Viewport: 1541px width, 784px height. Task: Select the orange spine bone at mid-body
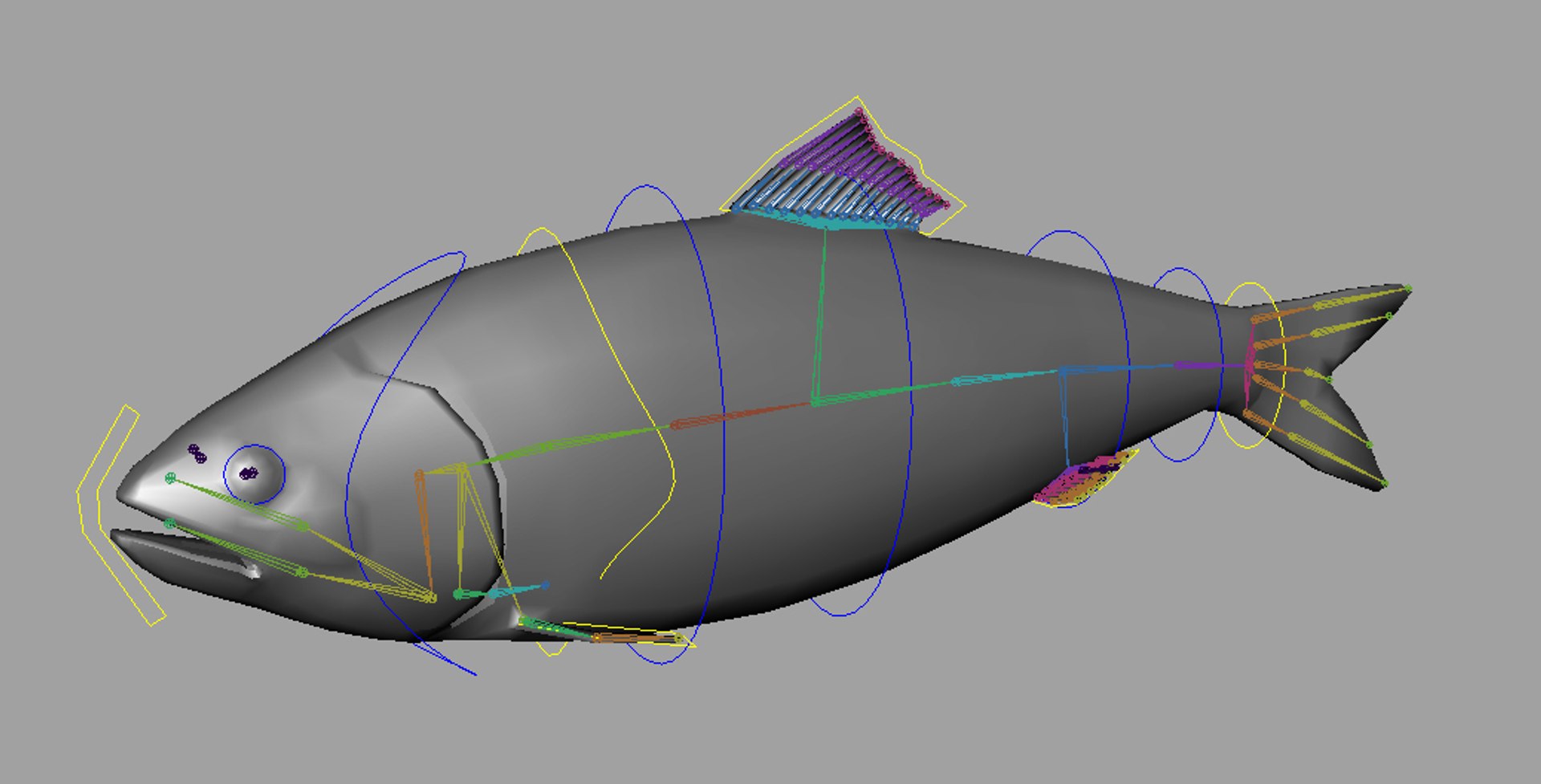(741, 414)
